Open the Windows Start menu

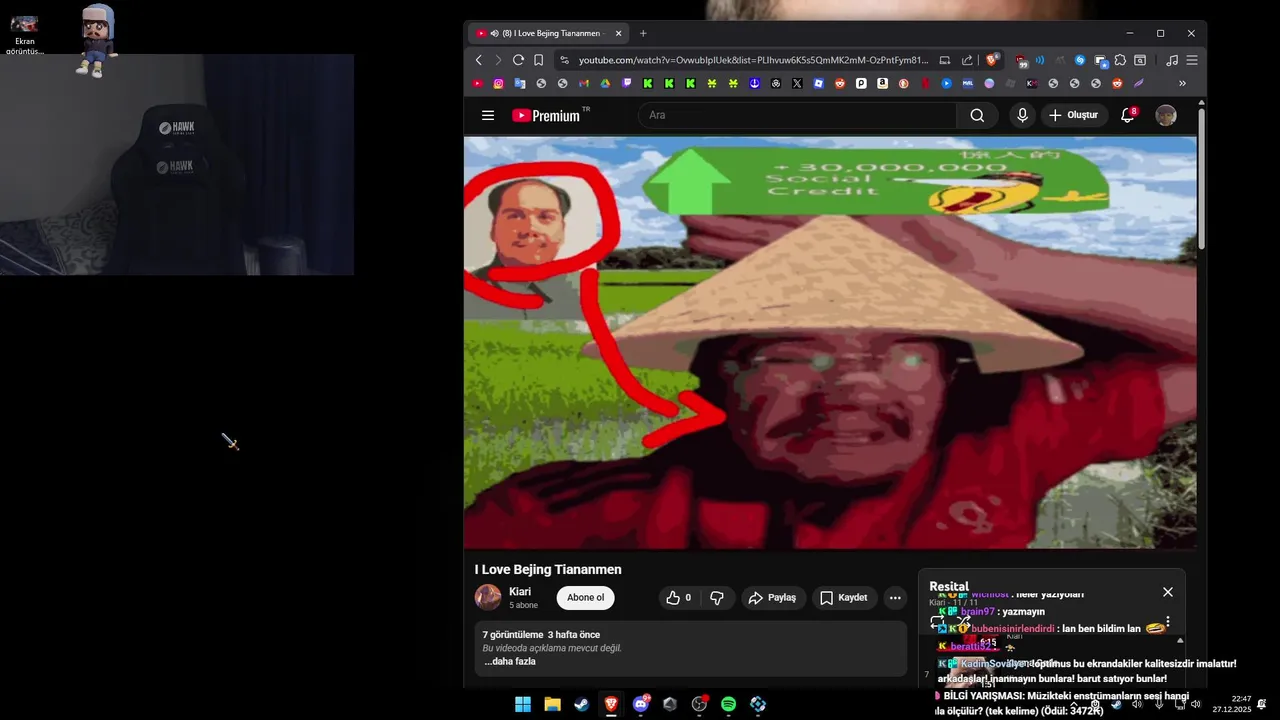[x=523, y=705]
